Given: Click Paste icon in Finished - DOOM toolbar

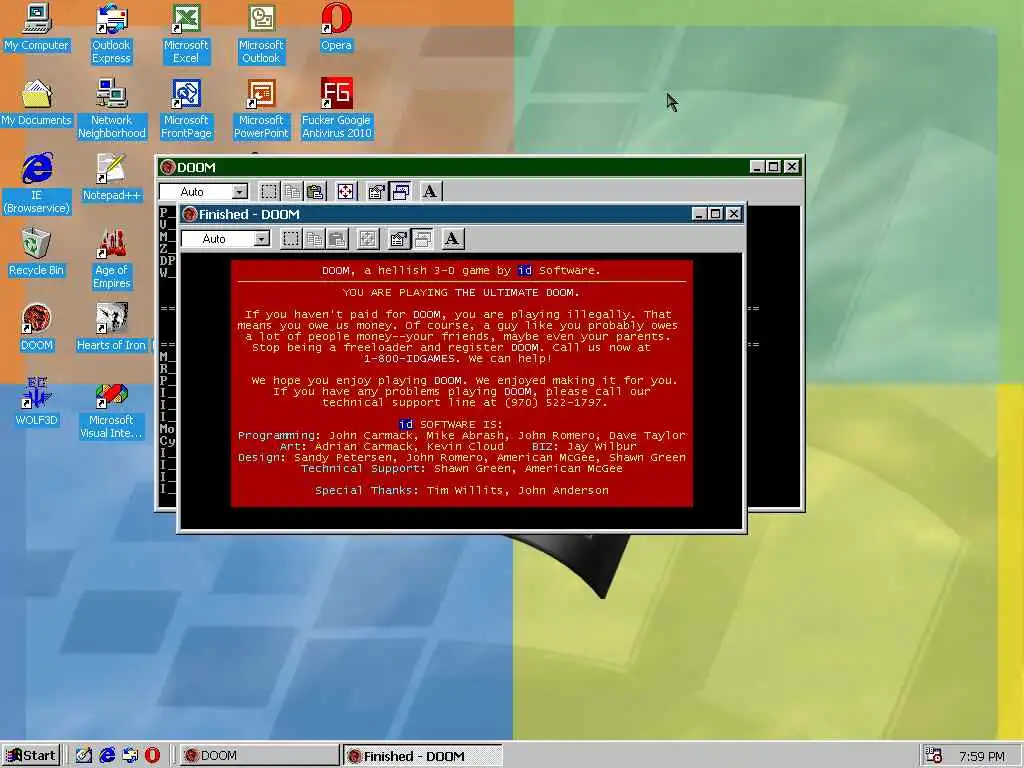Looking at the screenshot, I should (x=337, y=239).
